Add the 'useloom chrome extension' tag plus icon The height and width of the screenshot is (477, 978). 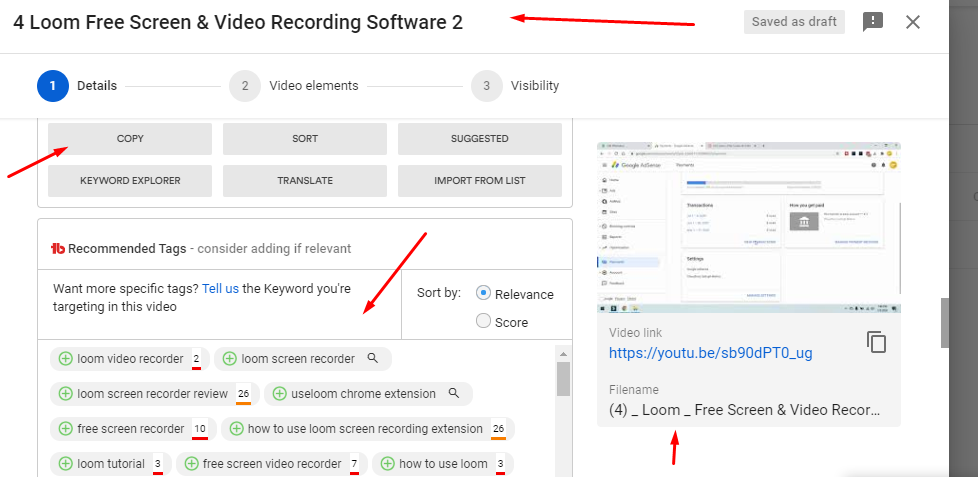point(279,393)
